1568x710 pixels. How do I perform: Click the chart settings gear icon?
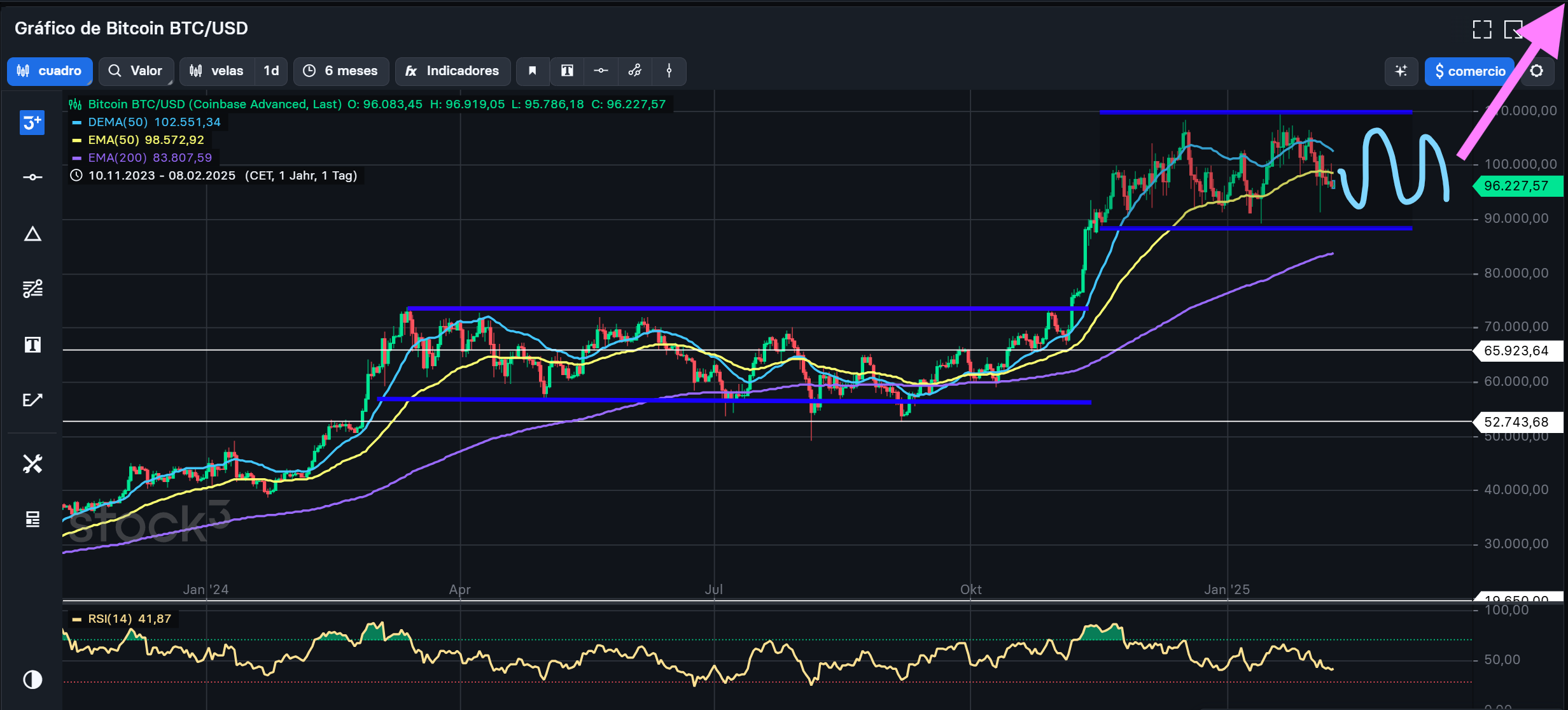[1537, 71]
